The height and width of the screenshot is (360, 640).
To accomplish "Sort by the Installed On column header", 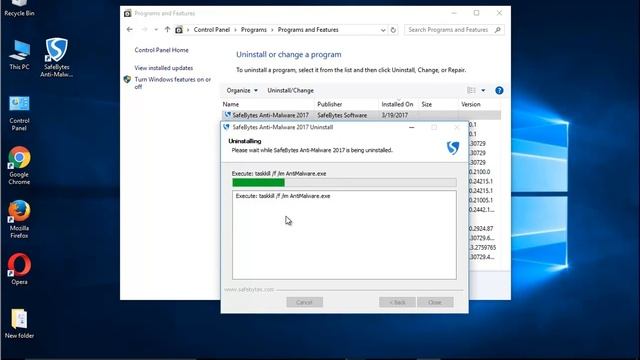I will point(398,104).
